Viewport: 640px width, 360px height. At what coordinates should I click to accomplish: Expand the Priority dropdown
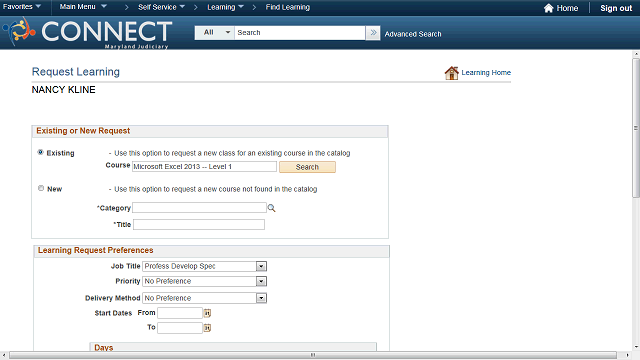(x=261, y=282)
